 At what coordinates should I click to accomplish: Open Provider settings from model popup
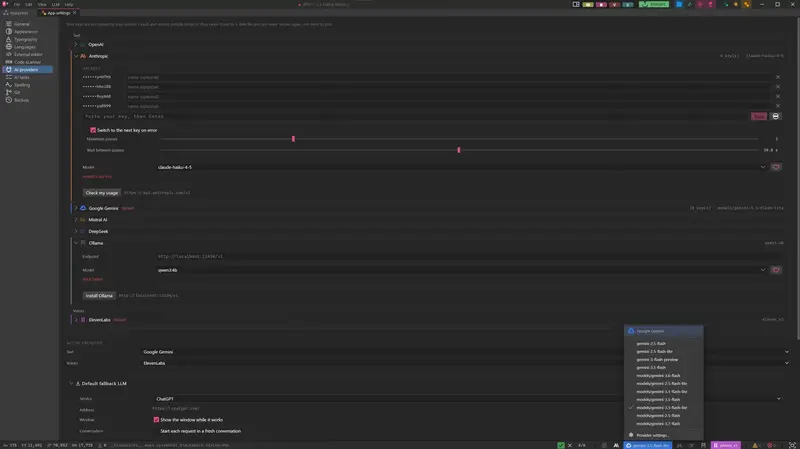pyautogui.click(x=652, y=435)
